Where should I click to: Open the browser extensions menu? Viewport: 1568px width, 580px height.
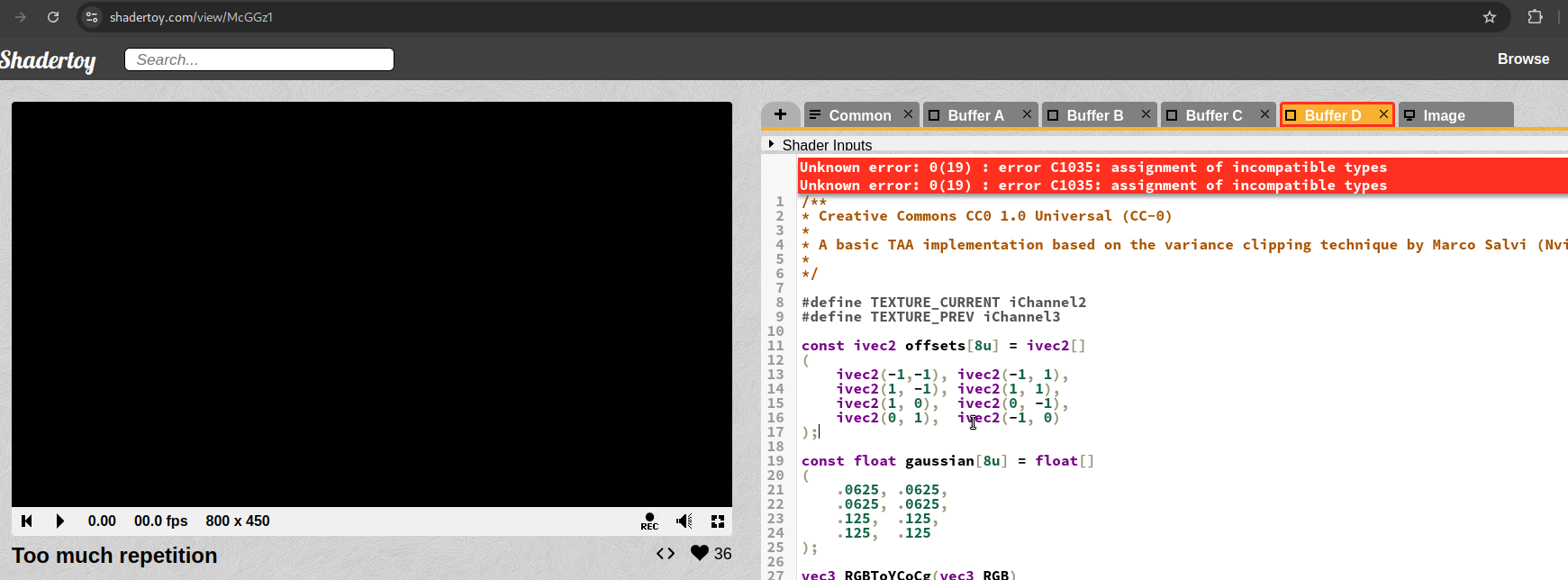[1536, 17]
